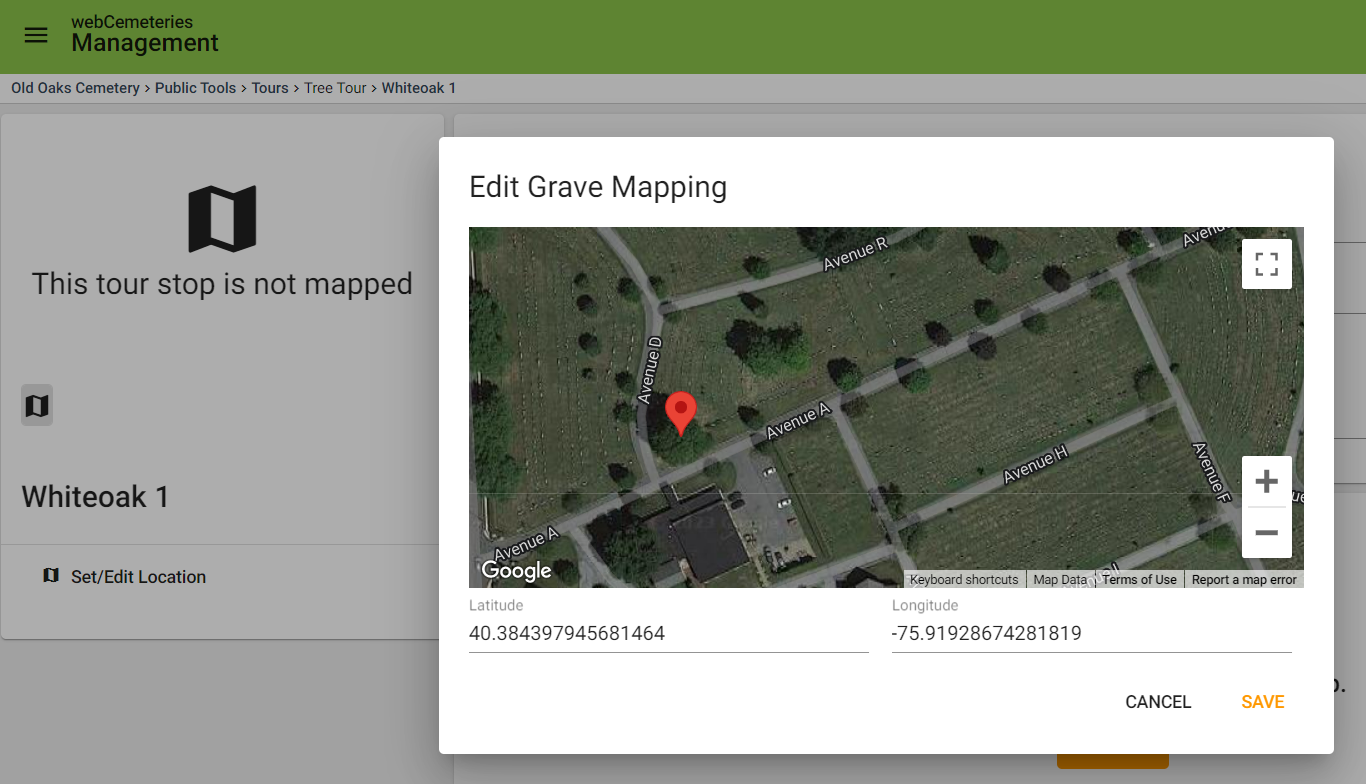
Task: Go to Old Oaks Cemetery breadcrumb
Action: (76, 88)
